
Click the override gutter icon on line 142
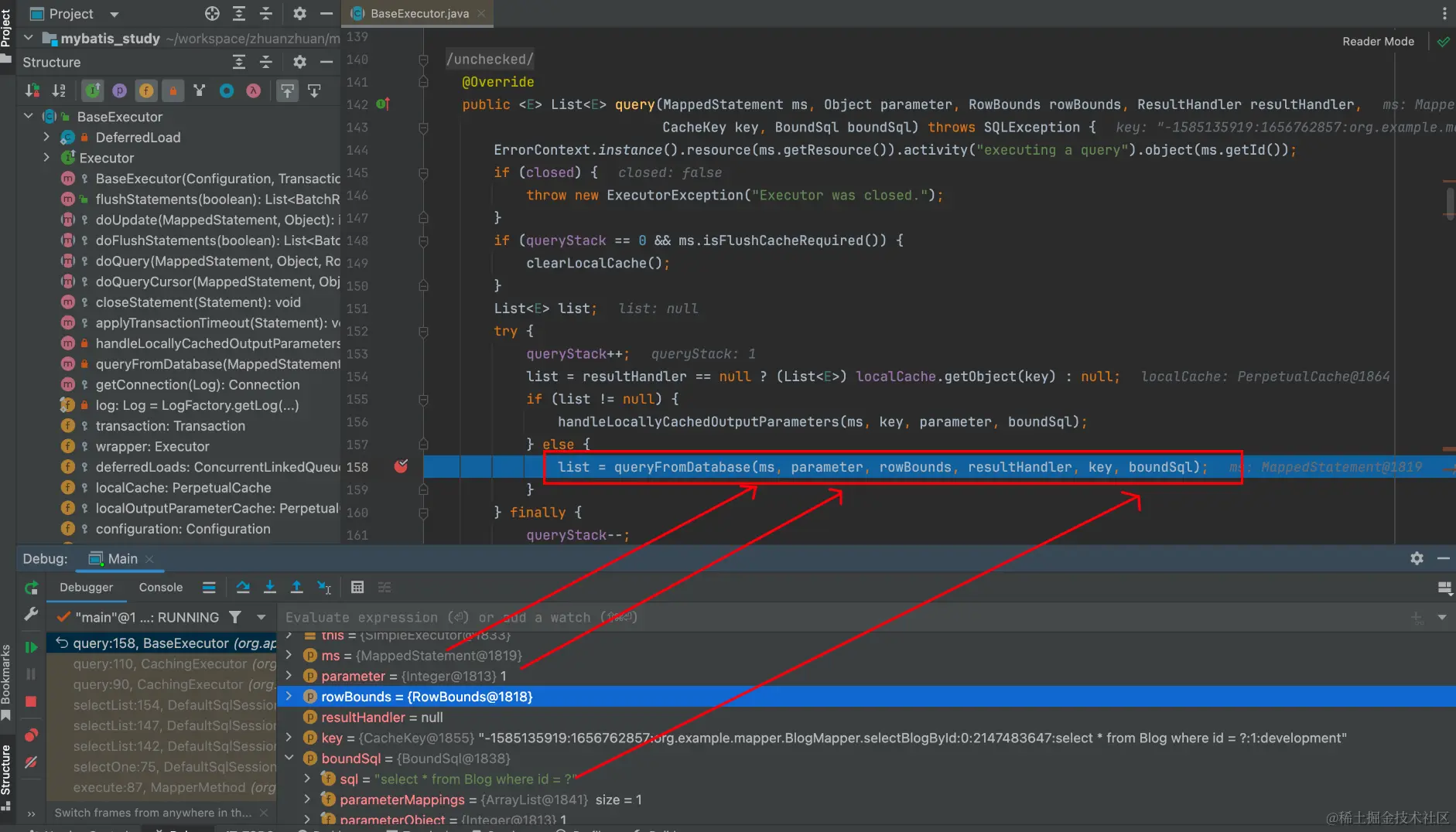click(x=383, y=104)
